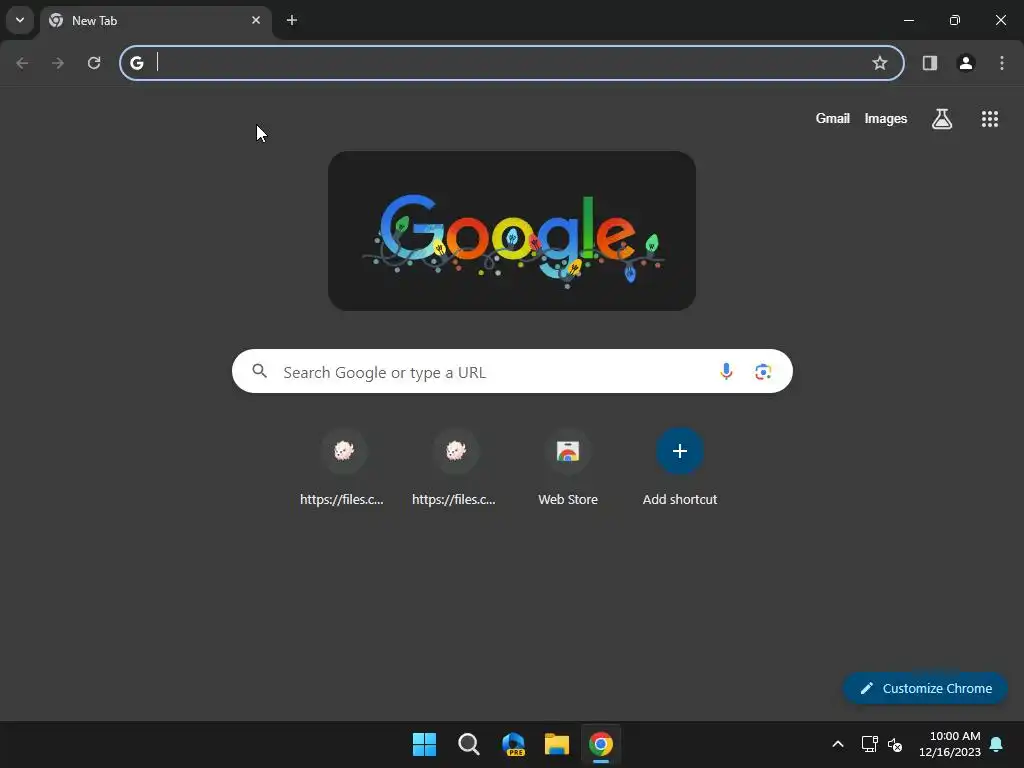
Task: Open the first https://files.c... shortcut
Action: click(x=344, y=468)
